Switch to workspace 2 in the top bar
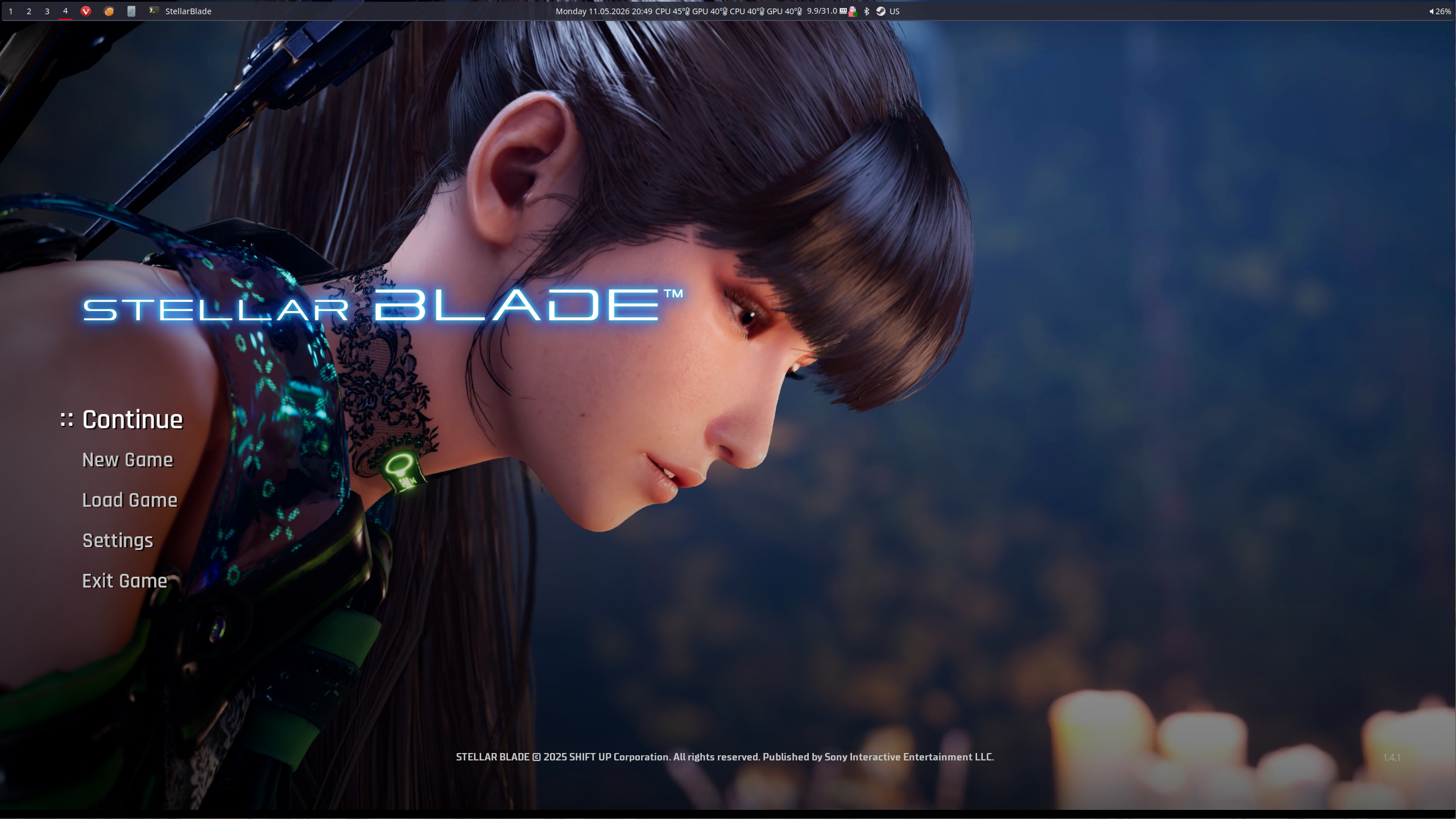The height and width of the screenshot is (819, 1456). [29, 11]
